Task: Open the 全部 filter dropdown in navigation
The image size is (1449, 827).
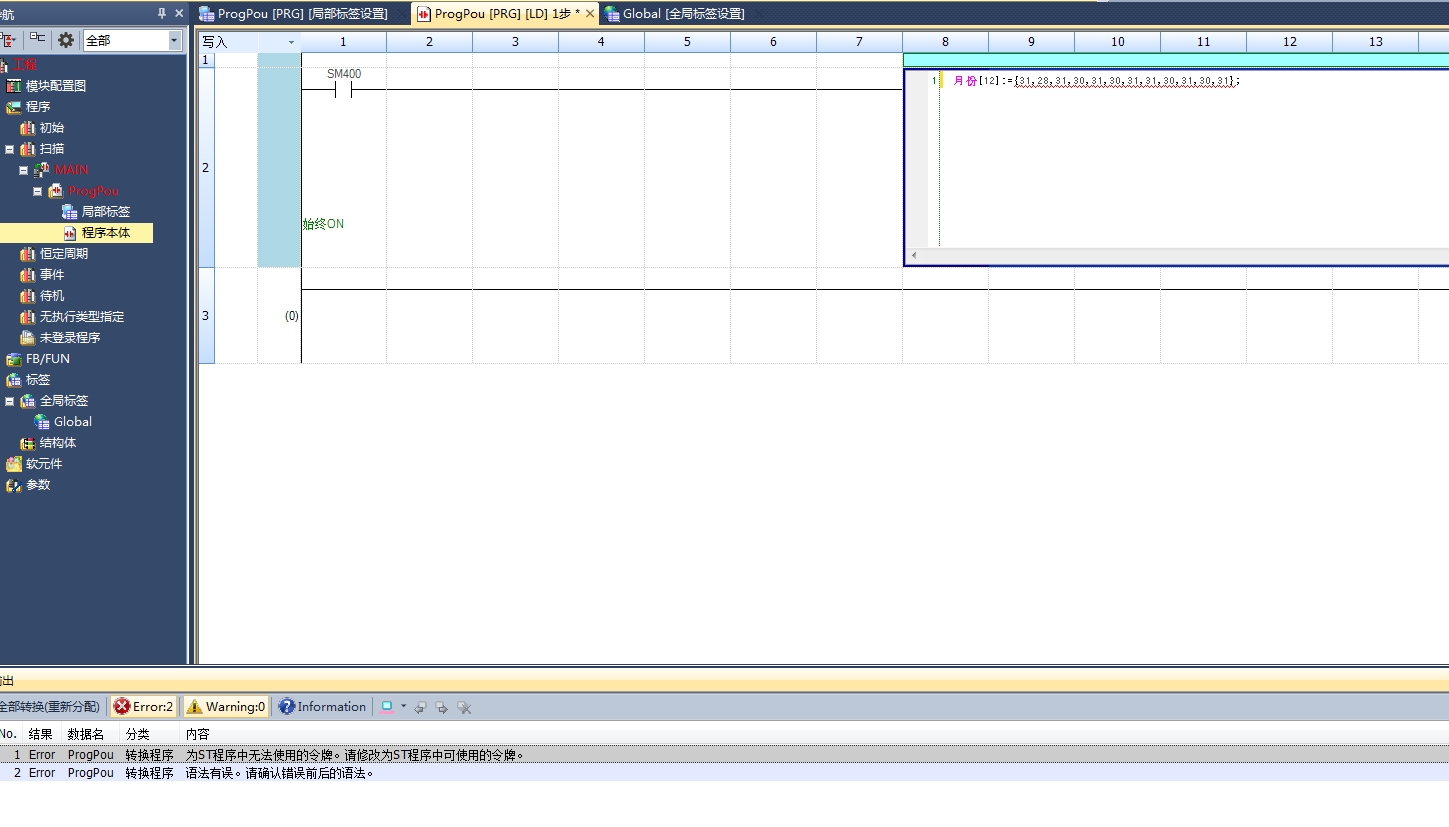Action: coord(175,40)
